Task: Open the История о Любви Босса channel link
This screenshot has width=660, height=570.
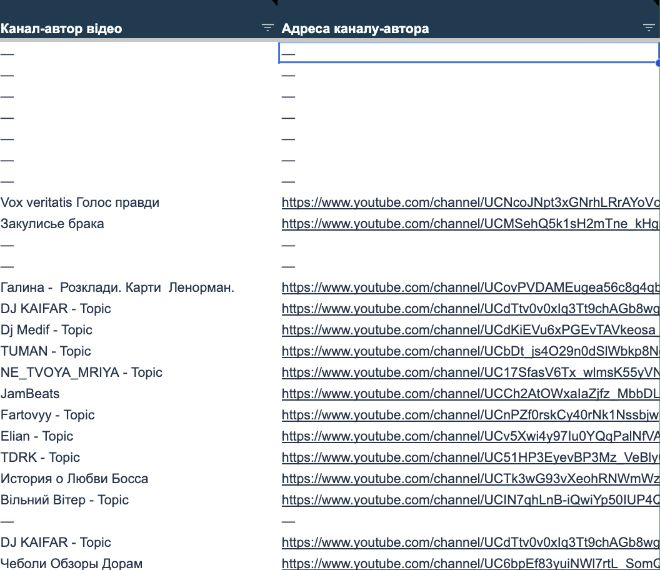Action: click(x=470, y=479)
